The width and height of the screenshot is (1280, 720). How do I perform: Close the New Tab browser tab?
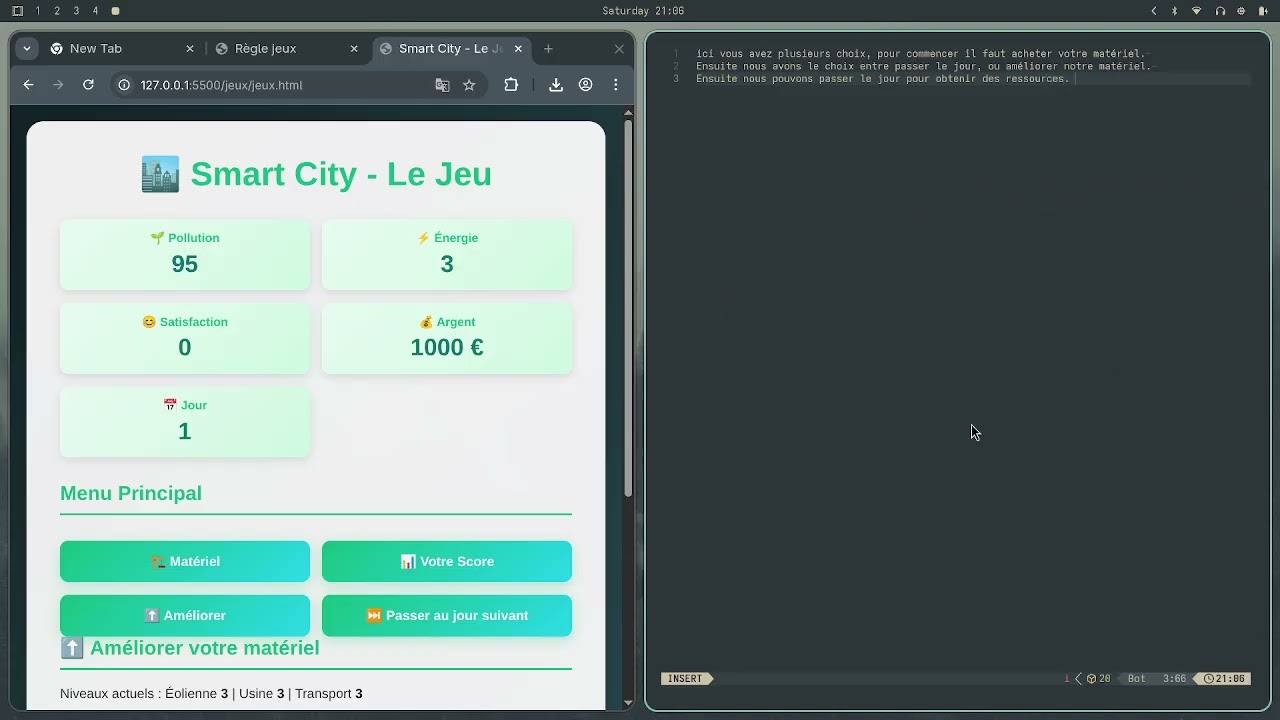point(190,49)
